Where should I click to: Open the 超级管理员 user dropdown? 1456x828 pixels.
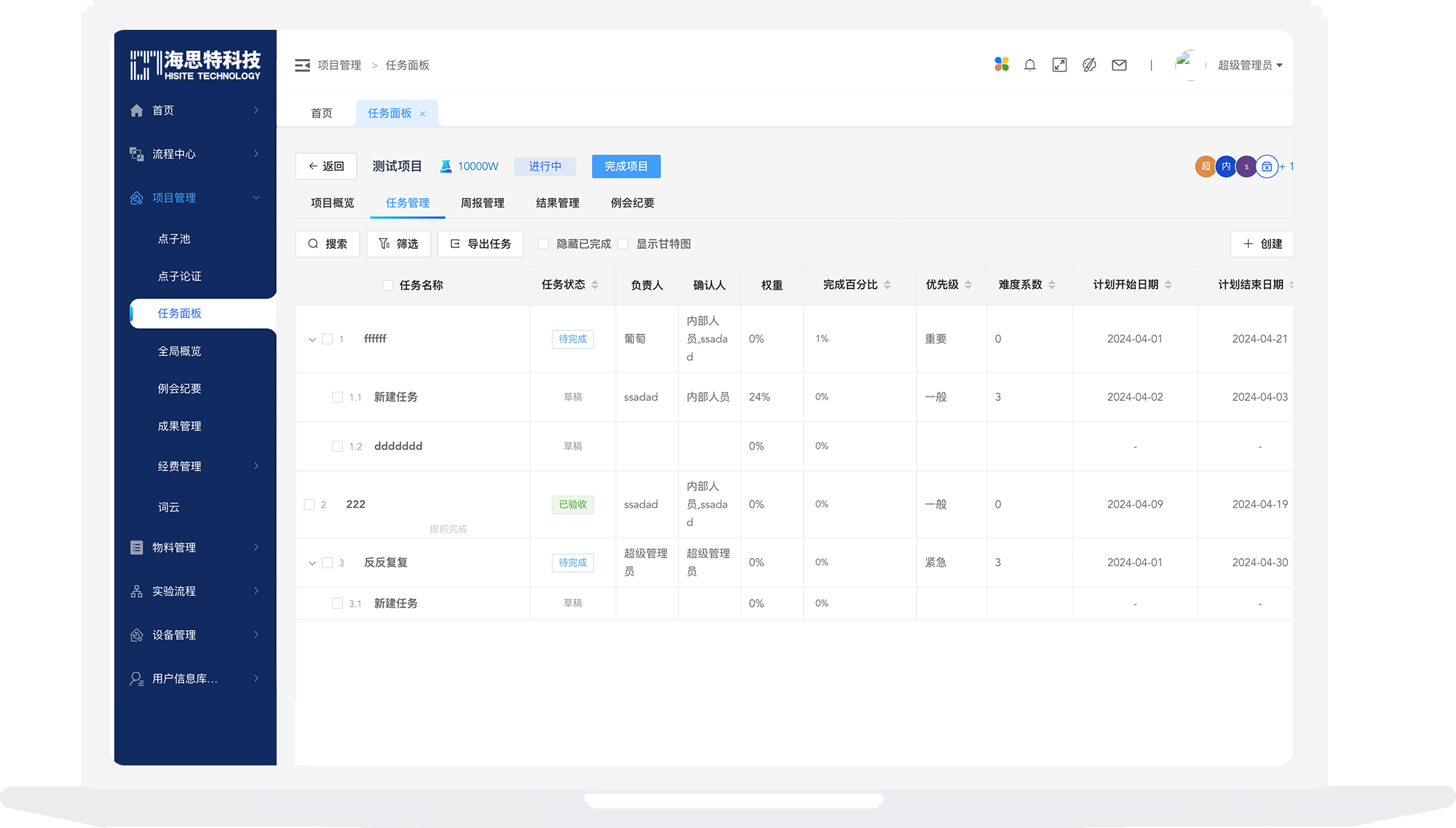tap(1250, 65)
